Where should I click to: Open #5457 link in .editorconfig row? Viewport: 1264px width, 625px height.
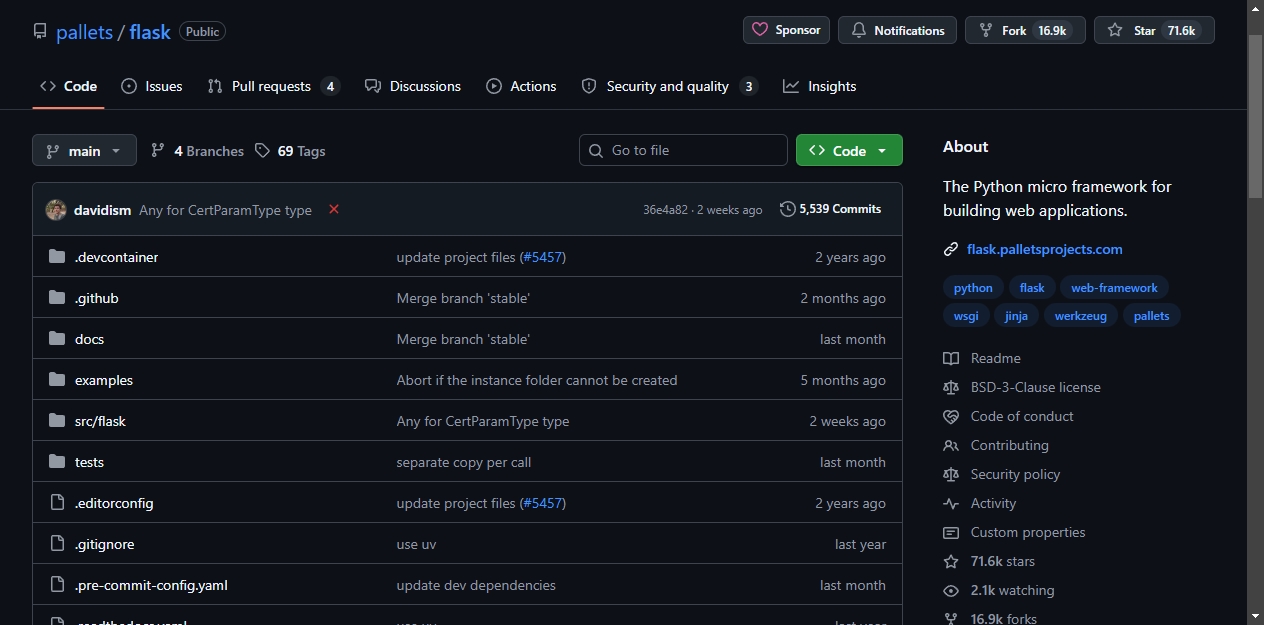tap(542, 503)
